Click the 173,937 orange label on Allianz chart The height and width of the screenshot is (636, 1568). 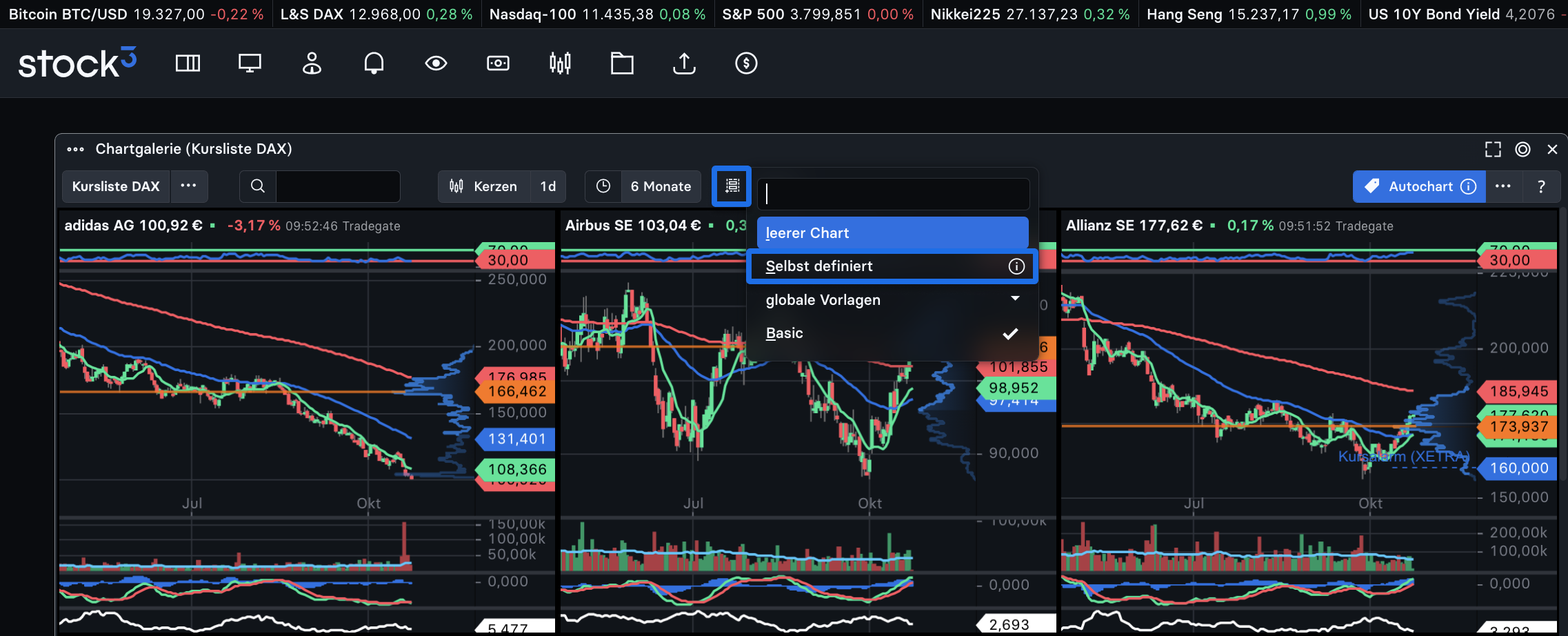point(1517,426)
